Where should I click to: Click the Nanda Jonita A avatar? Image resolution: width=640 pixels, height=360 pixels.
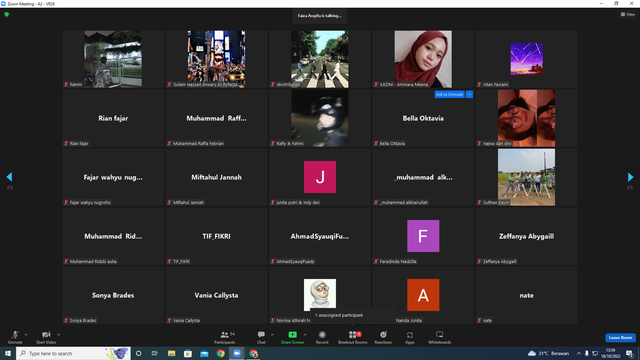(423, 295)
